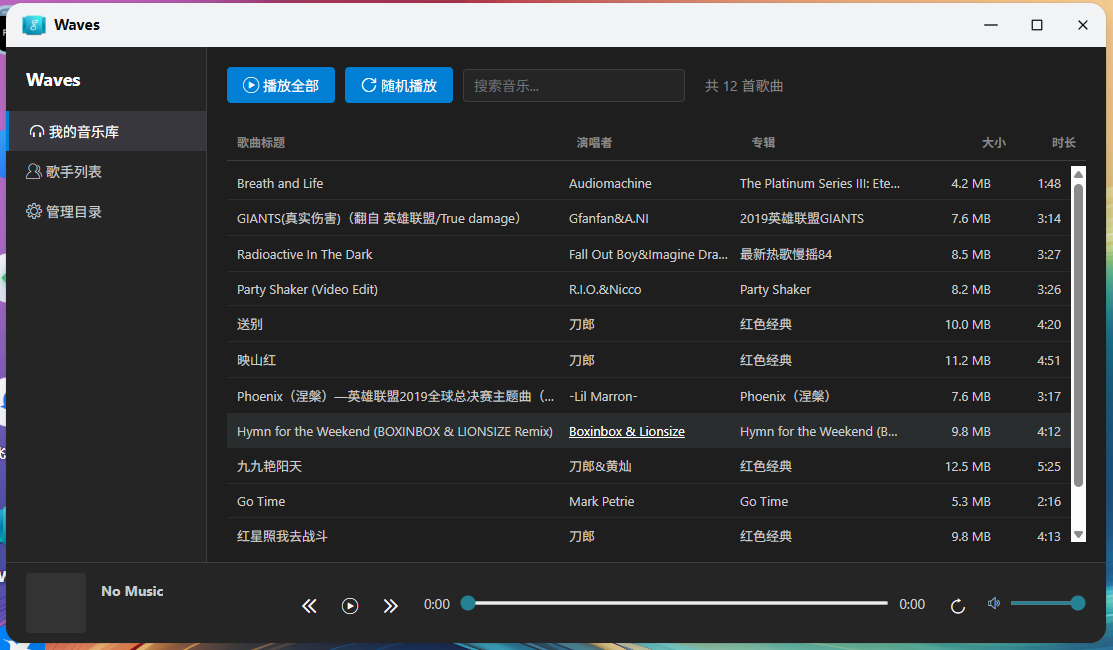Click the album art thumbnail placeholder
The height and width of the screenshot is (650, 1113).
coord(56,602)
